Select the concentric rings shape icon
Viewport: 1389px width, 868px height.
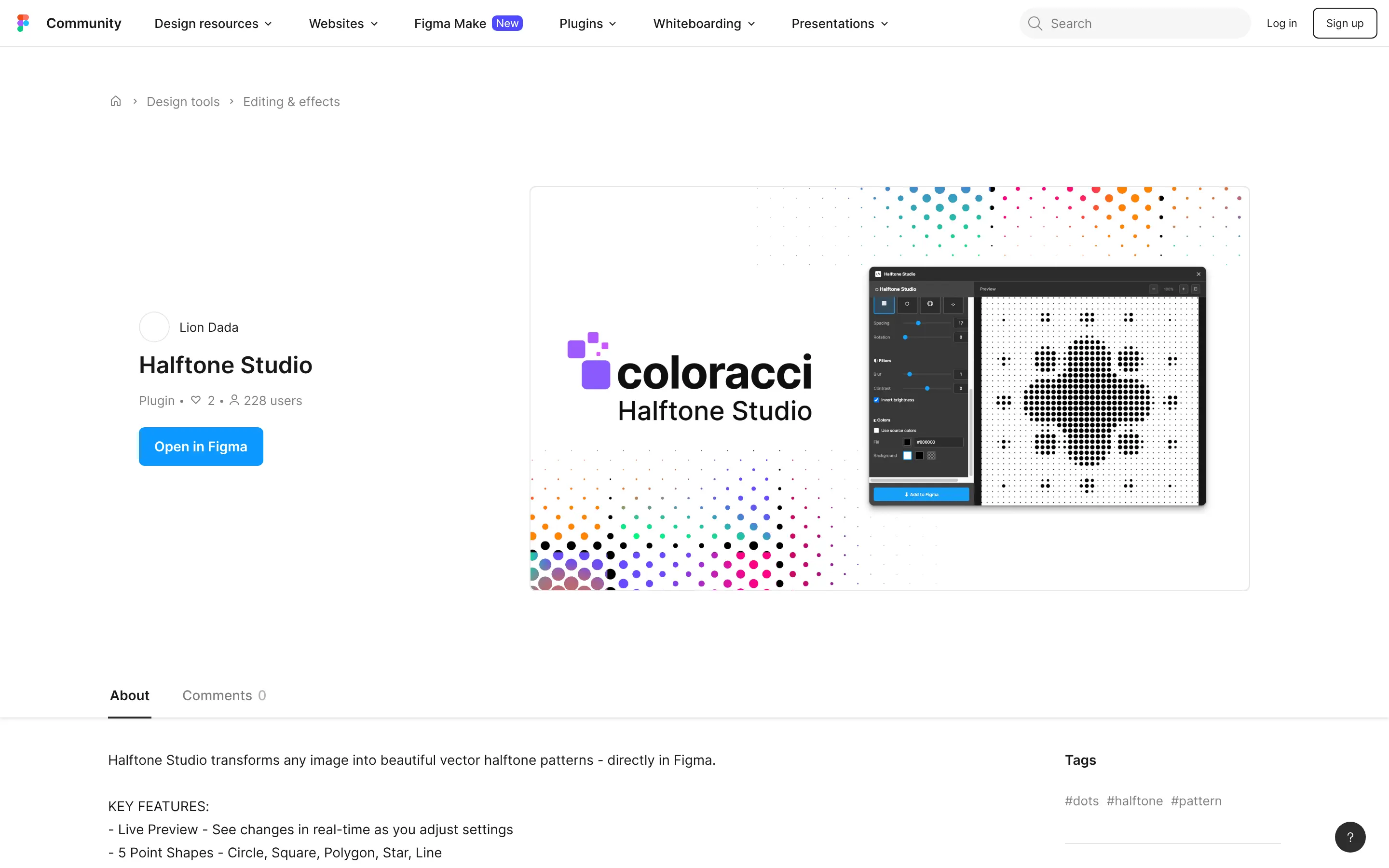(930, 304)
